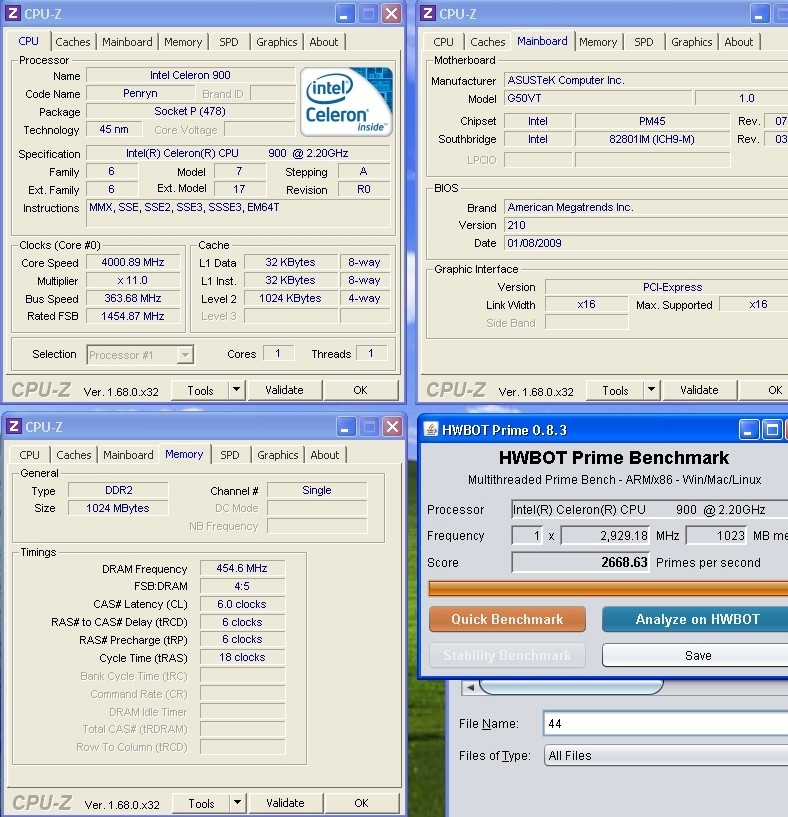788x817 pixels.
Task: Click OK in top-left CPU-Z window
Action: click(361, 390)
